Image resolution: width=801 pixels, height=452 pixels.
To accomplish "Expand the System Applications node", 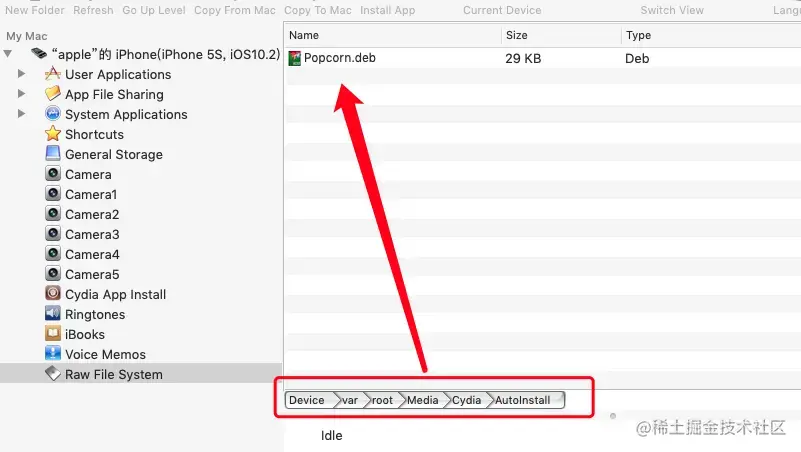I will coord(21,113).
